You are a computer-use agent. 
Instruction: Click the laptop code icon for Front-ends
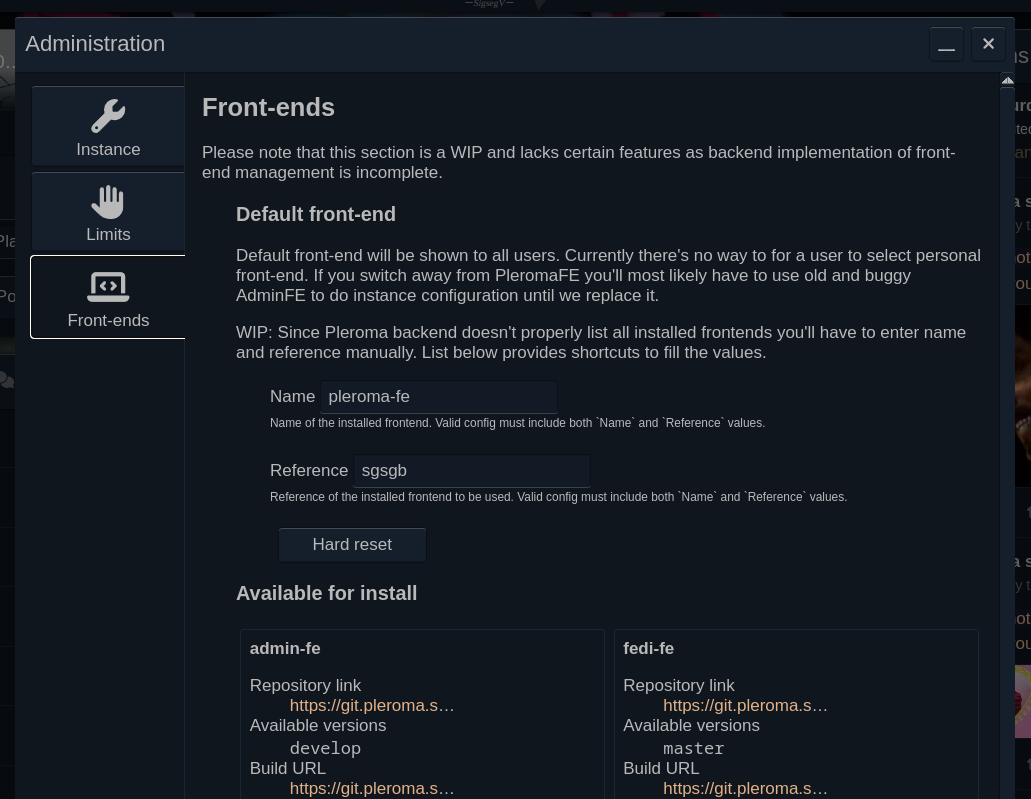(x=108, y=287)
